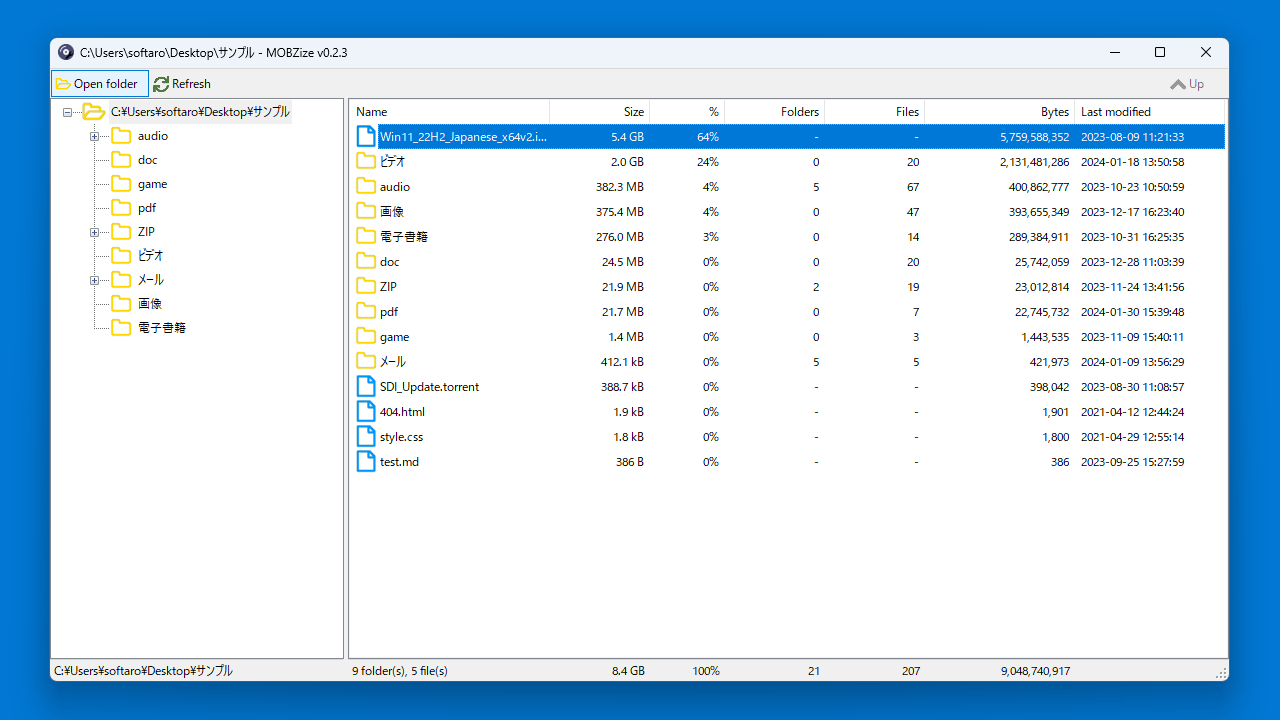Screen dimensions: 1280x720
Task: Sort by the Folders column header
Action: click(775, 112)
